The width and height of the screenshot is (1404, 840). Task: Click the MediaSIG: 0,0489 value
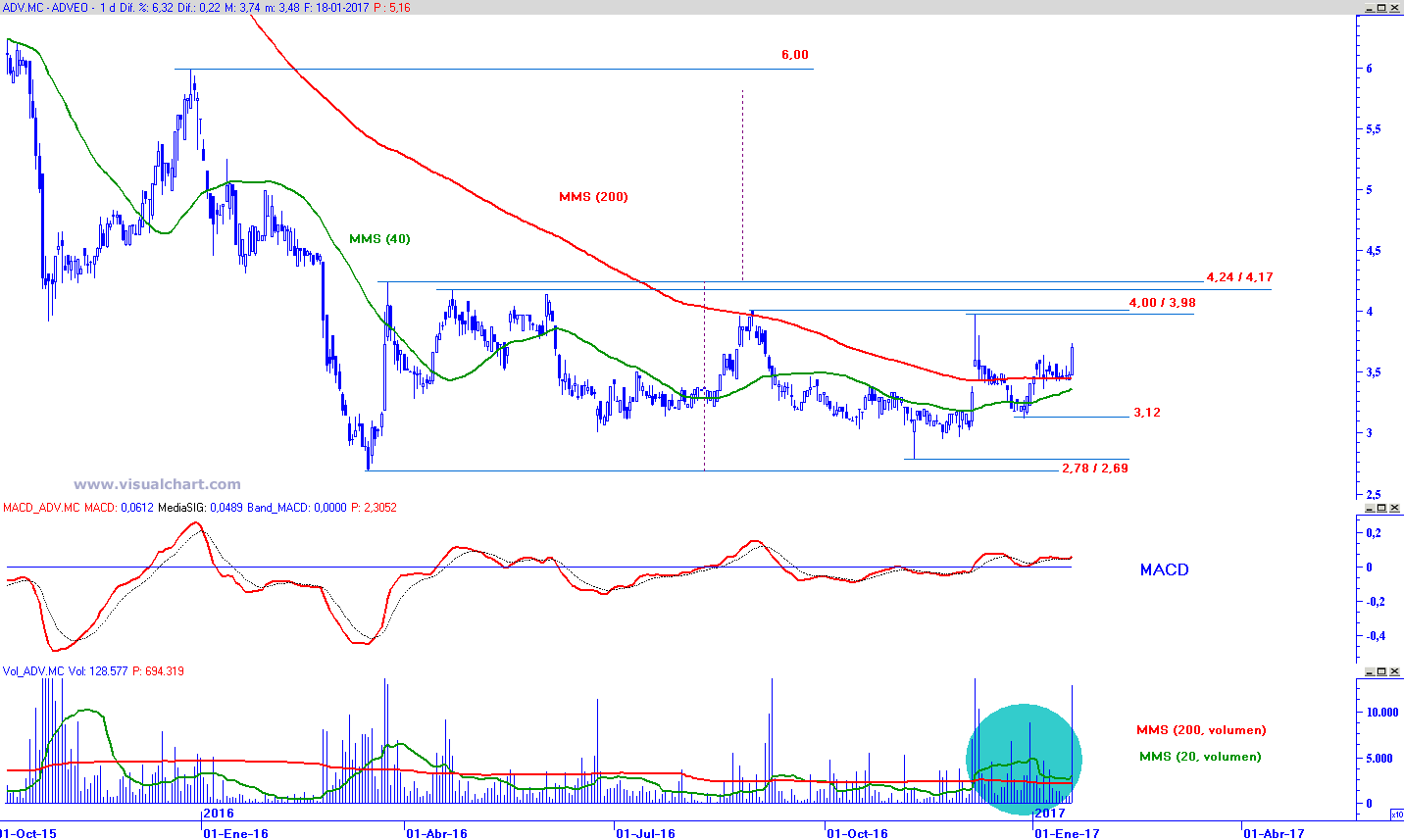tap(198, 508)
